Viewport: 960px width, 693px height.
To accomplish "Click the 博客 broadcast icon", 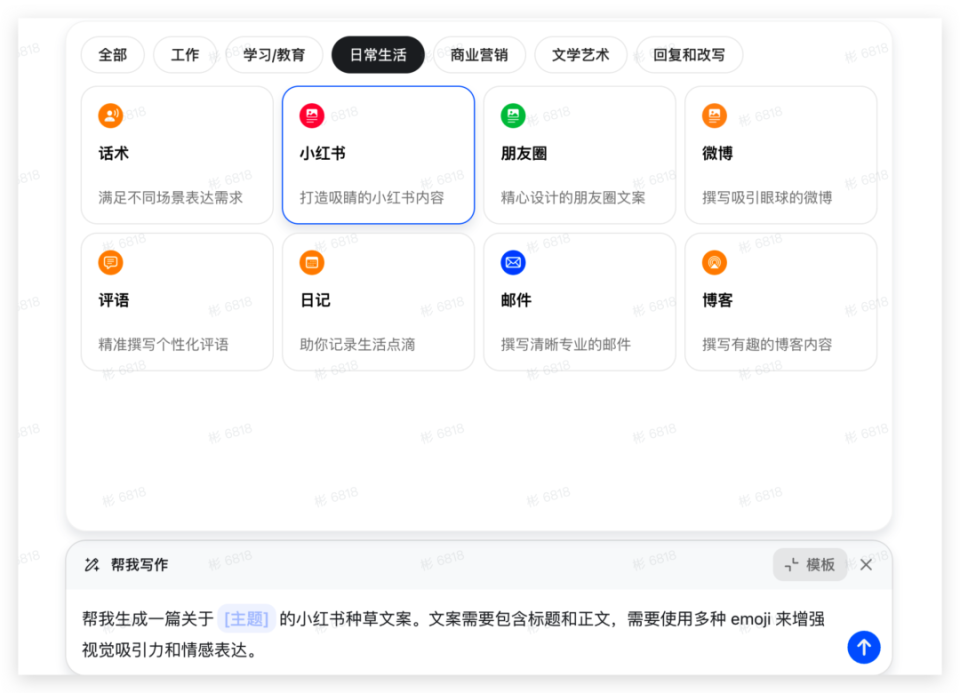I will point(714,262).
